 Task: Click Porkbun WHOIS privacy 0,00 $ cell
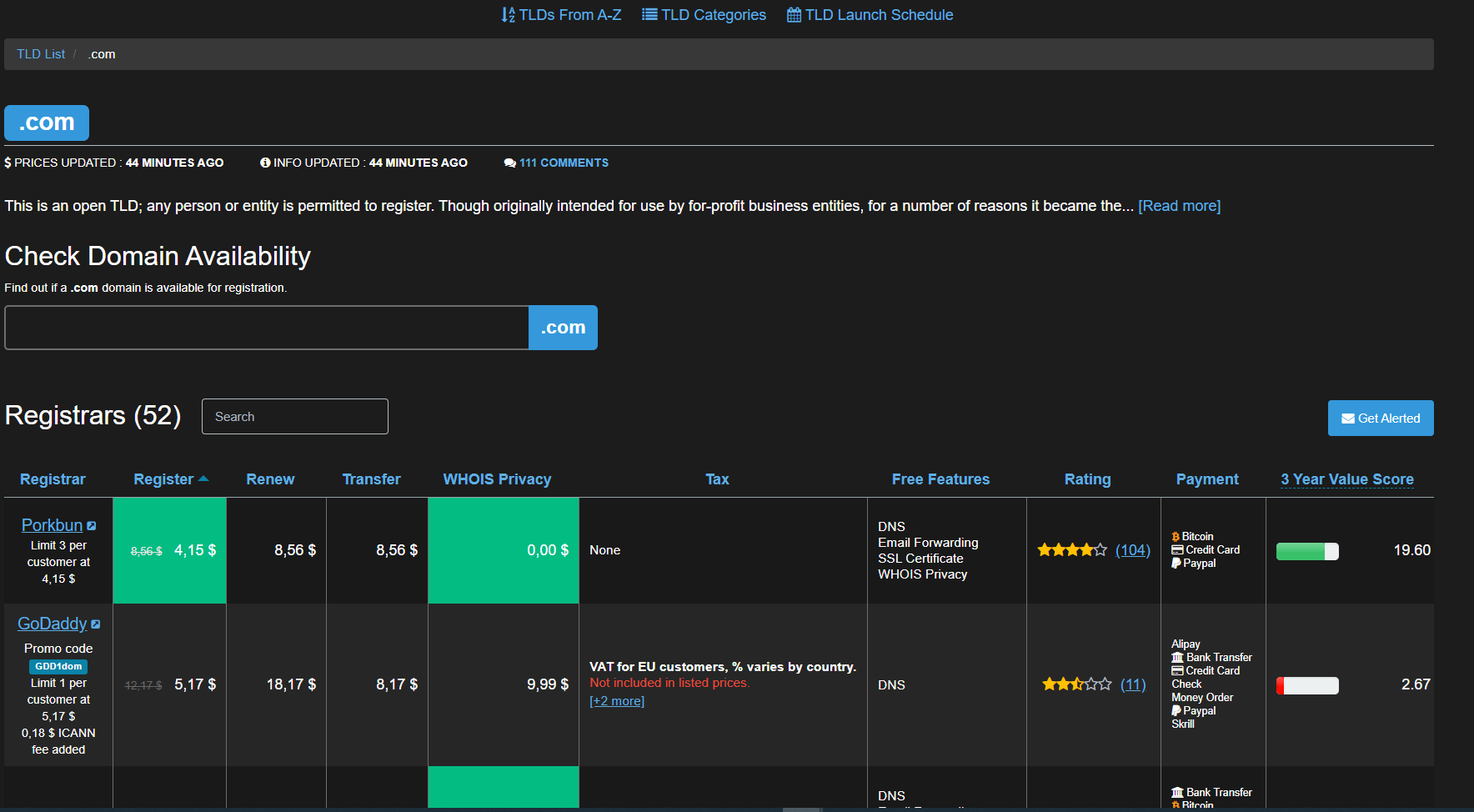pyautogui.click(x=504, y=550)
